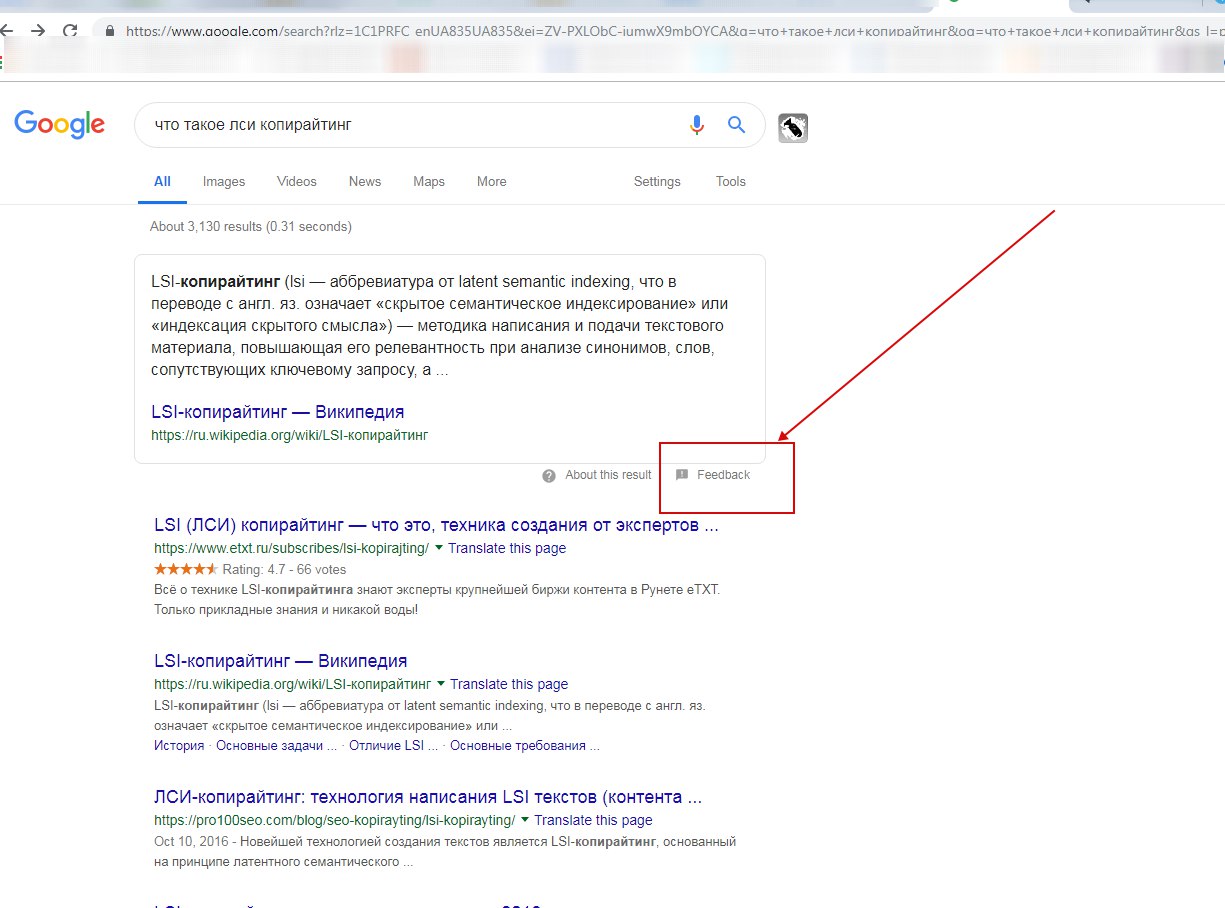Open the account avatar icon
The image size is (1225, 908).
coord(793,128)
